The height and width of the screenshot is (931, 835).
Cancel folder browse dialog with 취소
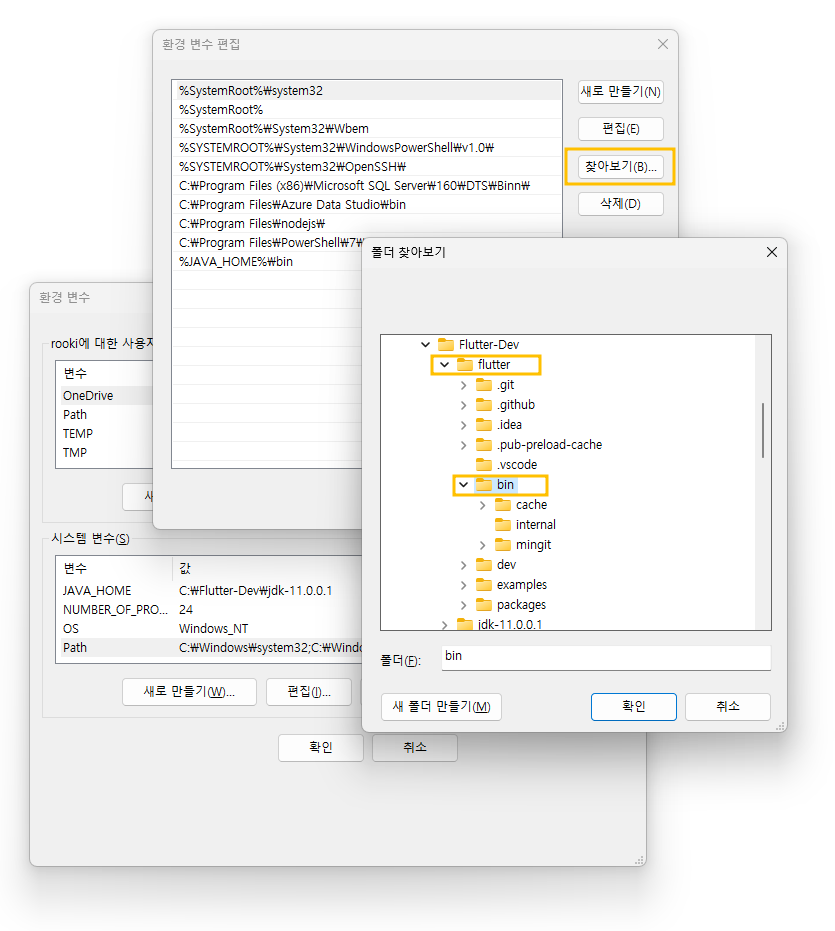coord(728,707)
